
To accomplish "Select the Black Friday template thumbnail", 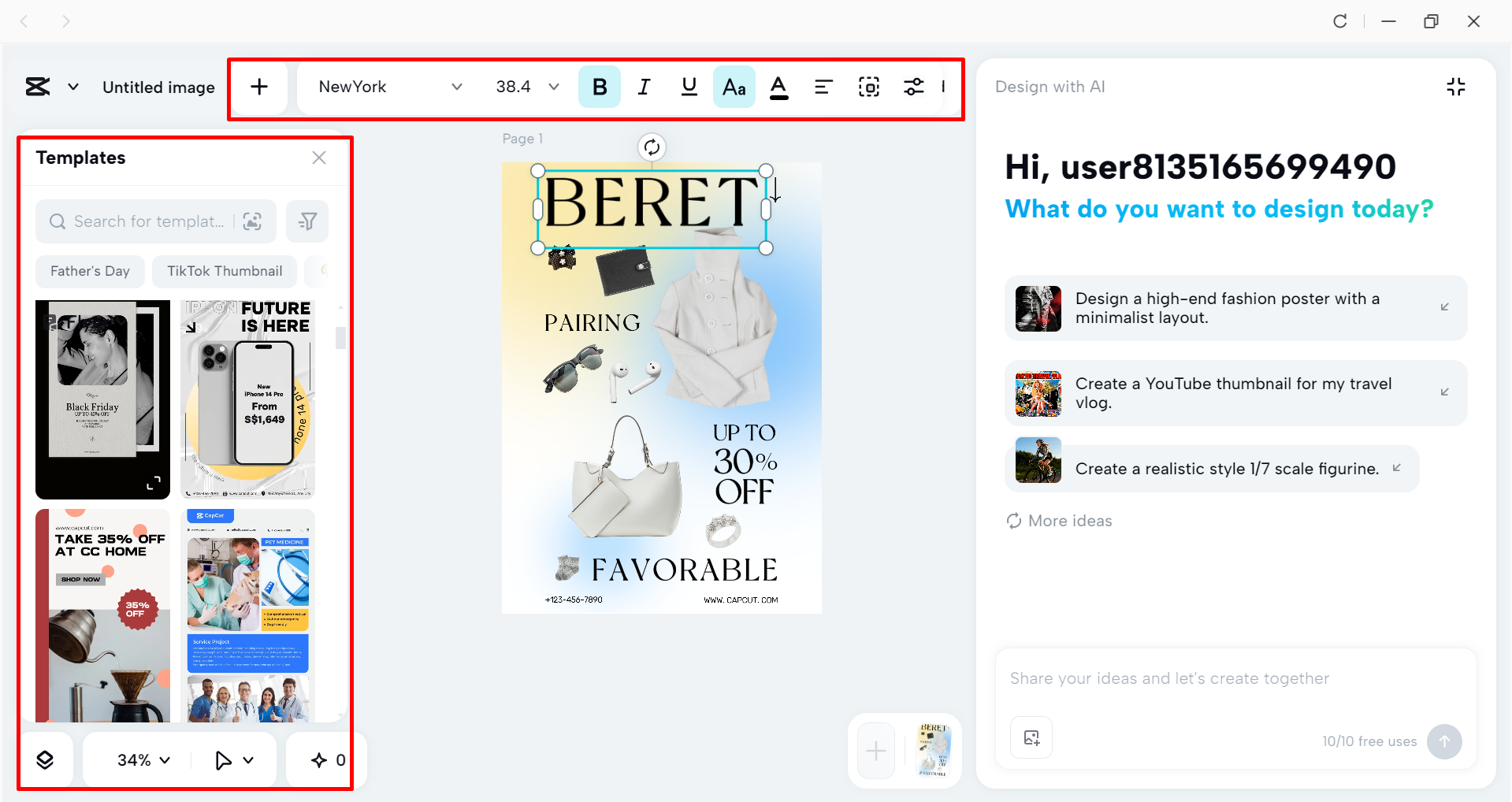I will (102, 399).
